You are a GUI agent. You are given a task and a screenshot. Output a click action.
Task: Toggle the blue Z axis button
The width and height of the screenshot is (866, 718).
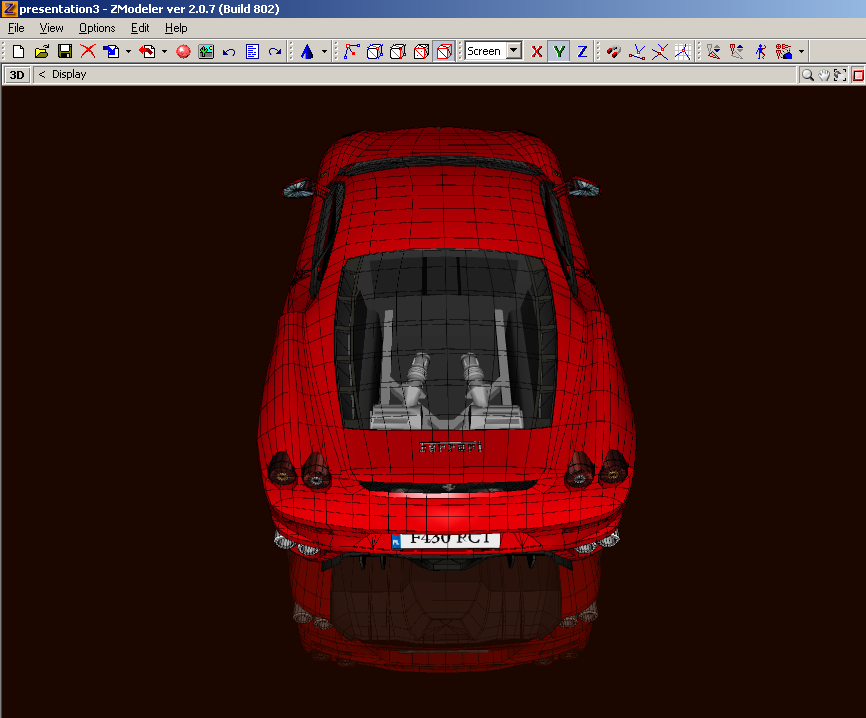[x=582, y=51]
